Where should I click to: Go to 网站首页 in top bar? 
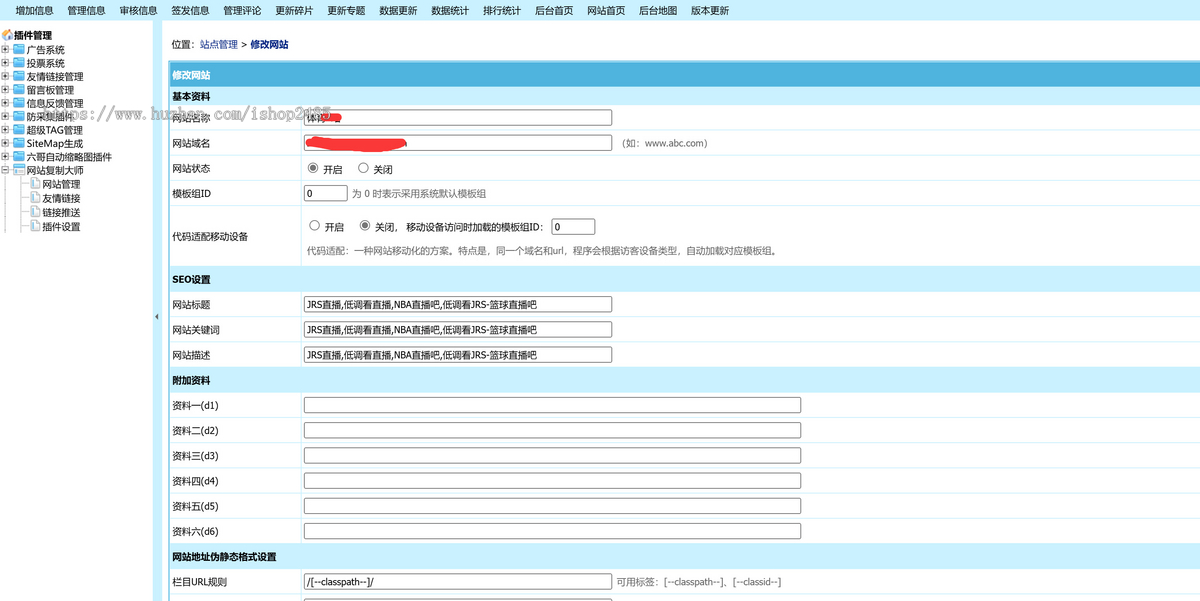[x=606, y=11]
